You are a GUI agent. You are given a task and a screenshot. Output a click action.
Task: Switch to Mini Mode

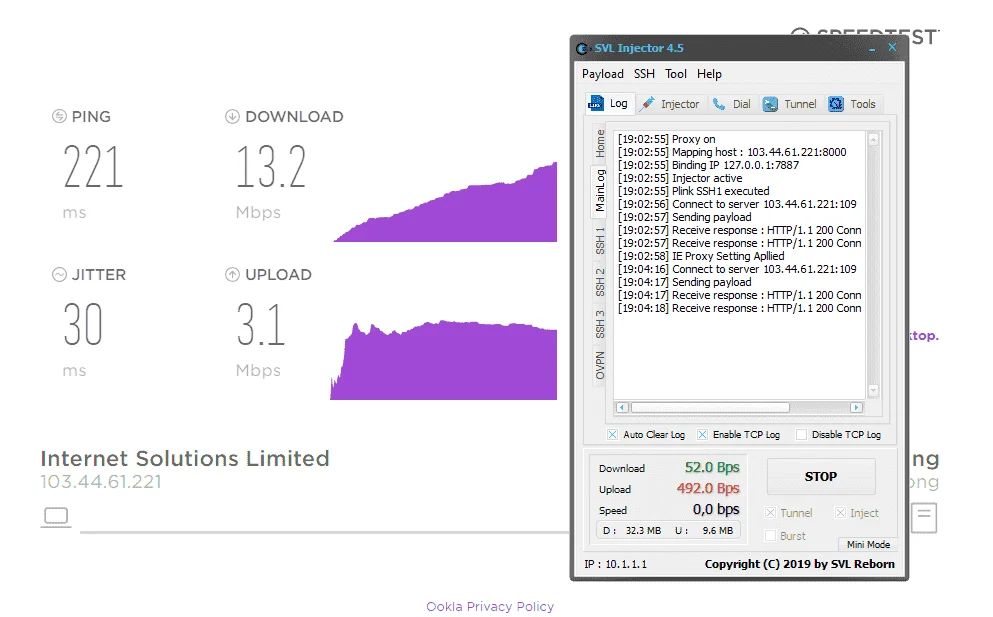tap(868, 544)
